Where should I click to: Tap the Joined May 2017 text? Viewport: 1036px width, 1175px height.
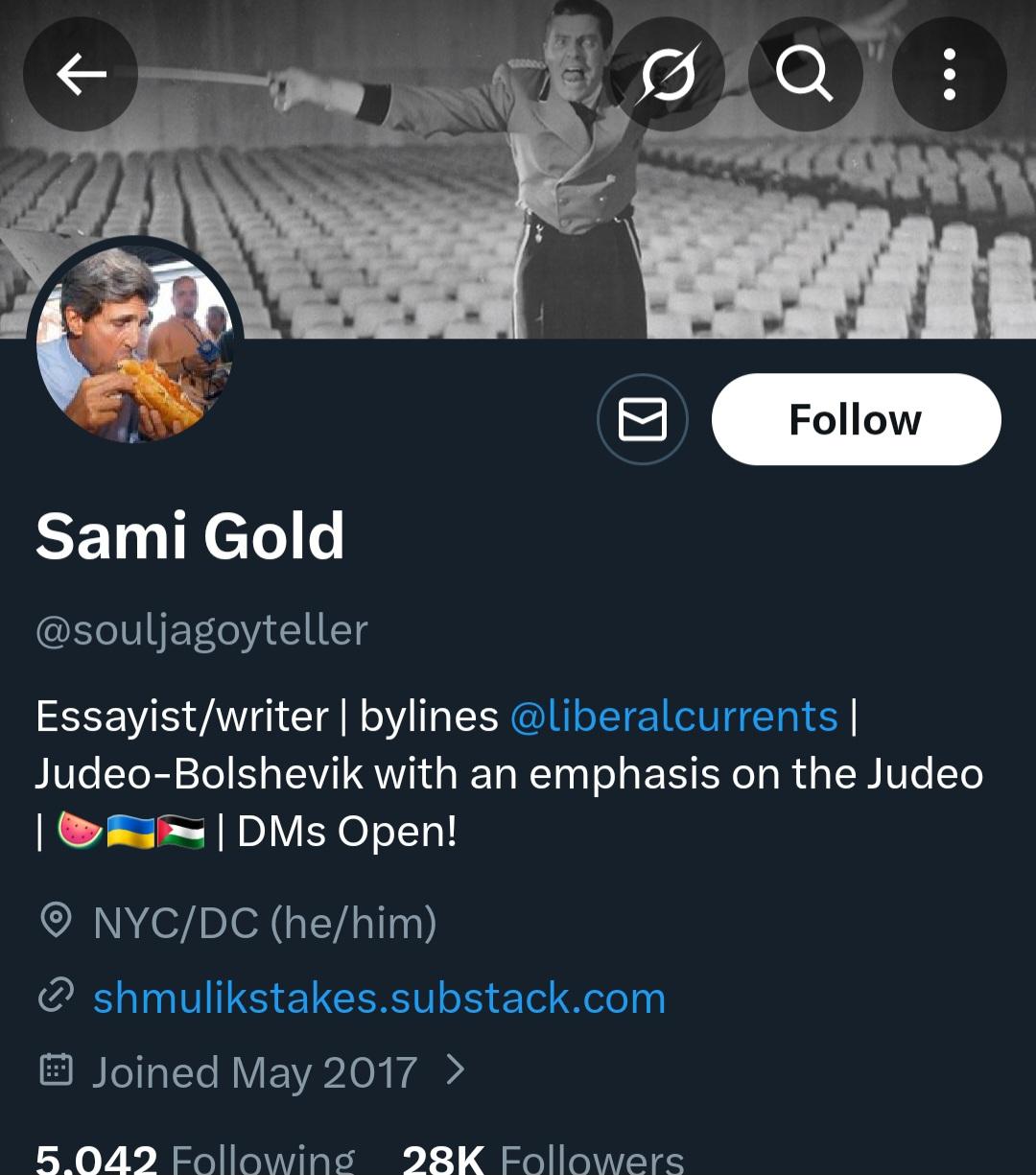click(254, 1071)
